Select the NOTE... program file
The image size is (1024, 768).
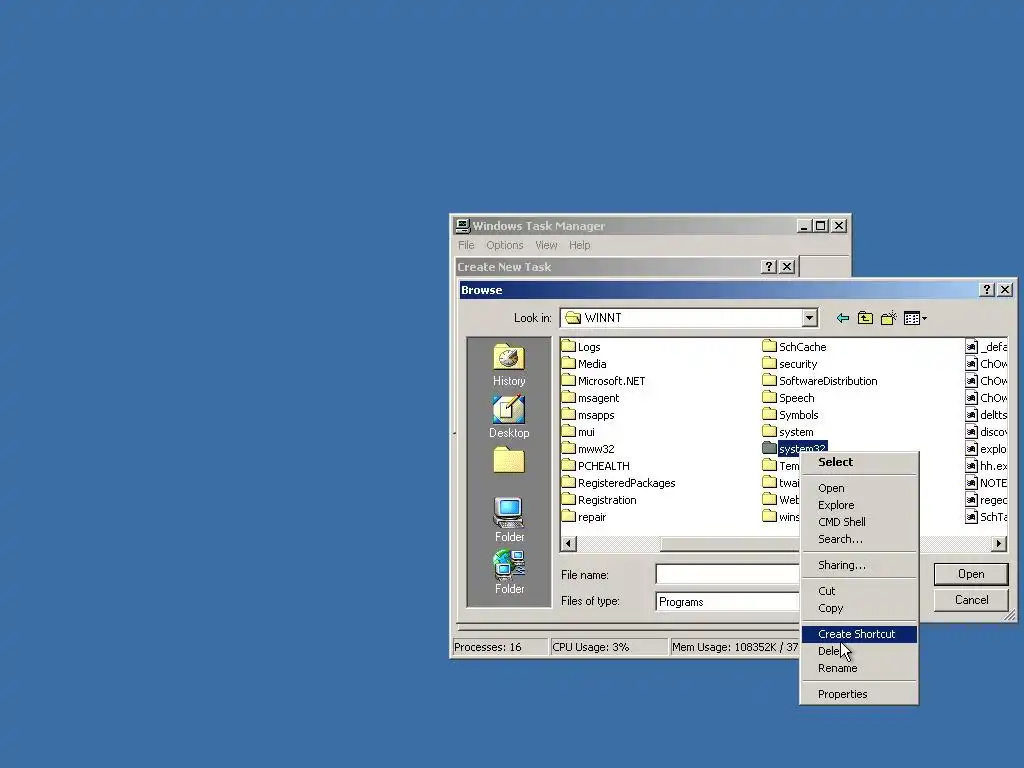[987, 483]
